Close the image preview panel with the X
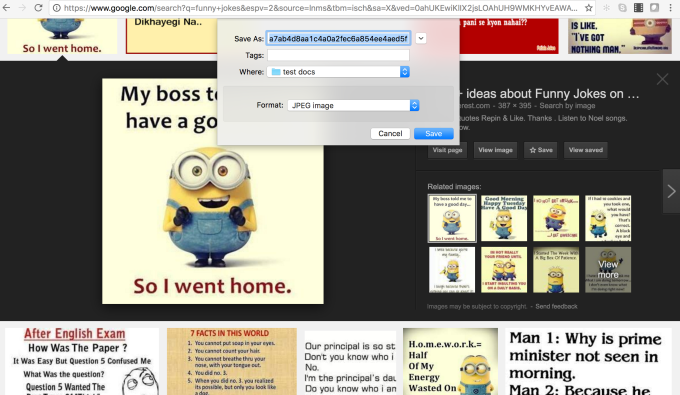The height and width of the screenshot is (395, 680). (662, 79)
